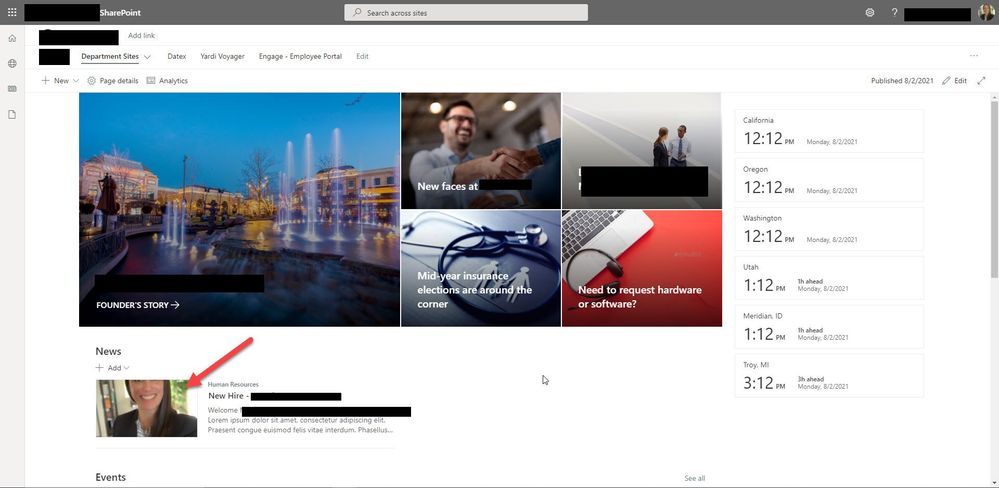Select the Oregon world clock card
999x488 pixels.
click(829, 180)
